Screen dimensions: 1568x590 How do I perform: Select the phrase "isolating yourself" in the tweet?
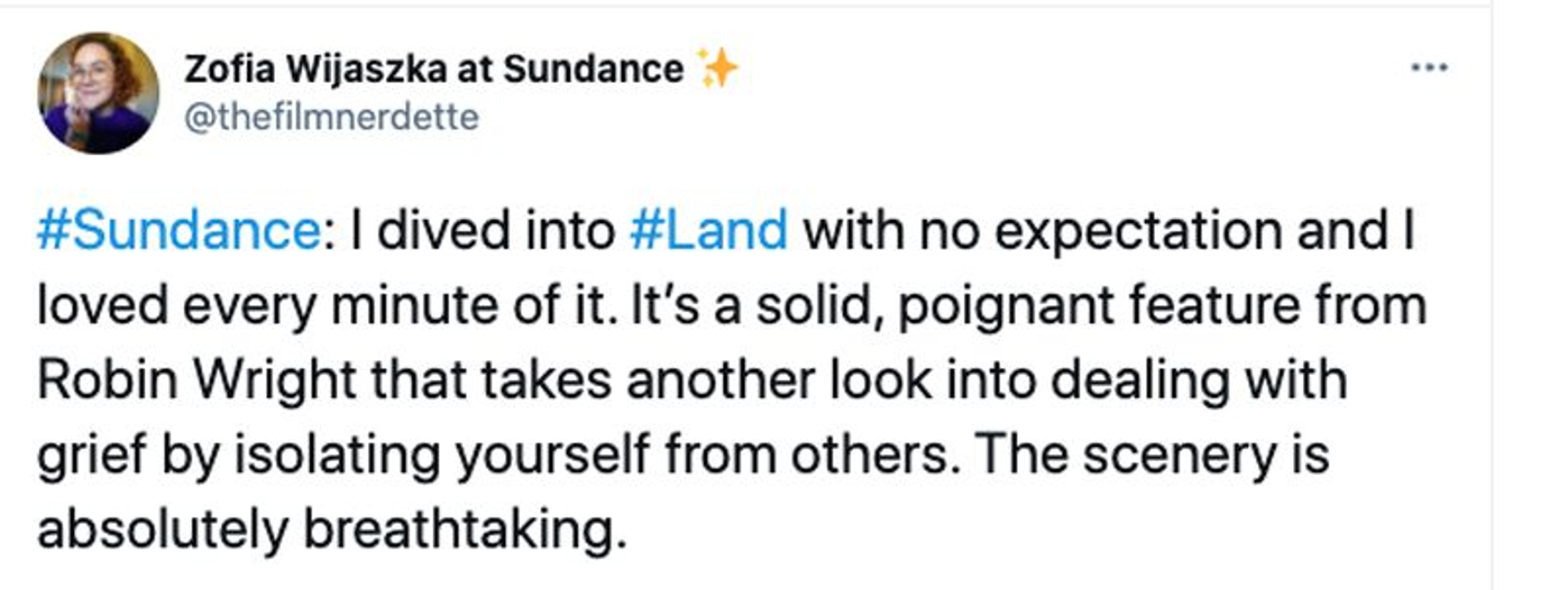pos(441,455)
